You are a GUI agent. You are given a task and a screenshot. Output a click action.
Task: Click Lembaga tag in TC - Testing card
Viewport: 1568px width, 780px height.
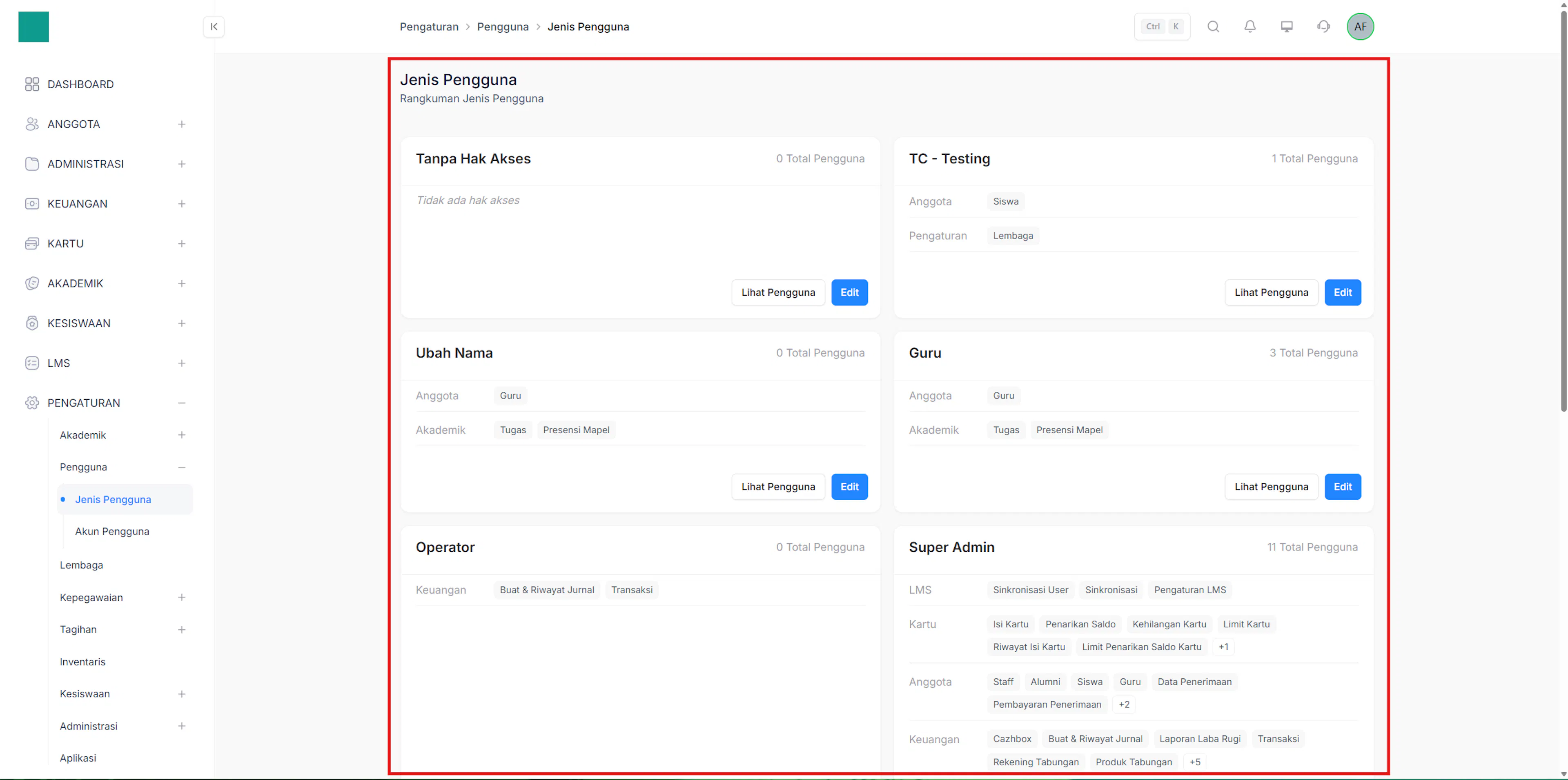click(1013, 236)
